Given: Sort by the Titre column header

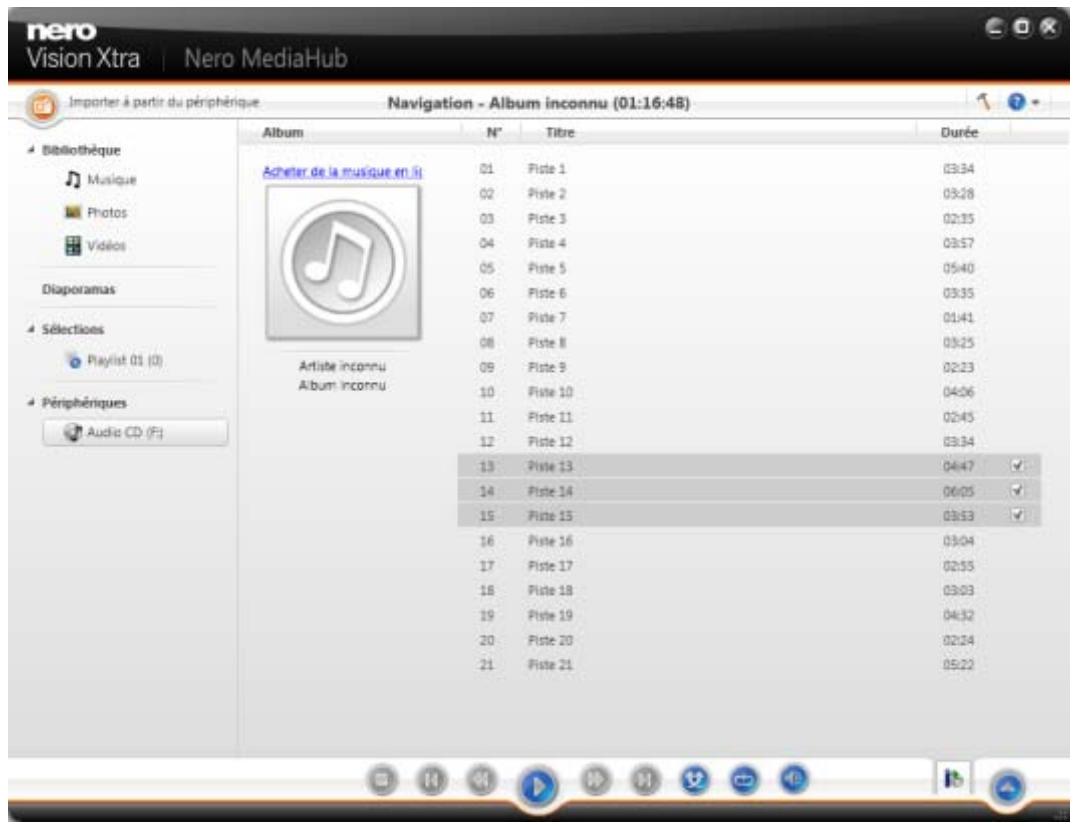Looking at the screenshot, I should (x=560, y=132).
